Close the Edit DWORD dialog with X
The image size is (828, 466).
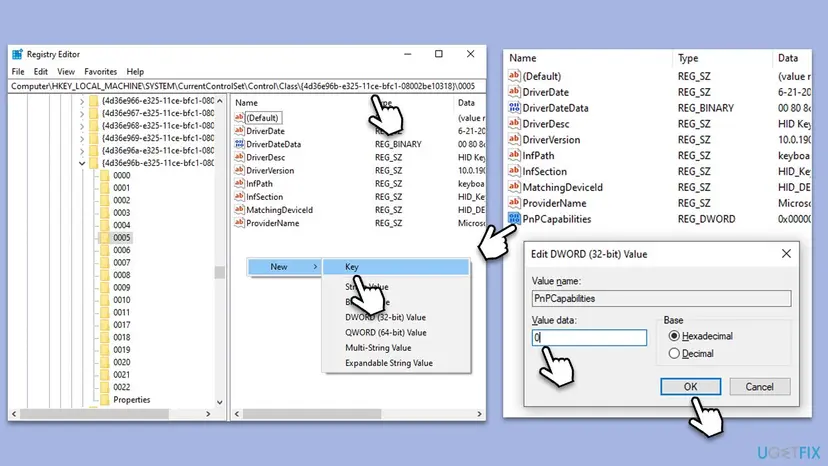786,254
